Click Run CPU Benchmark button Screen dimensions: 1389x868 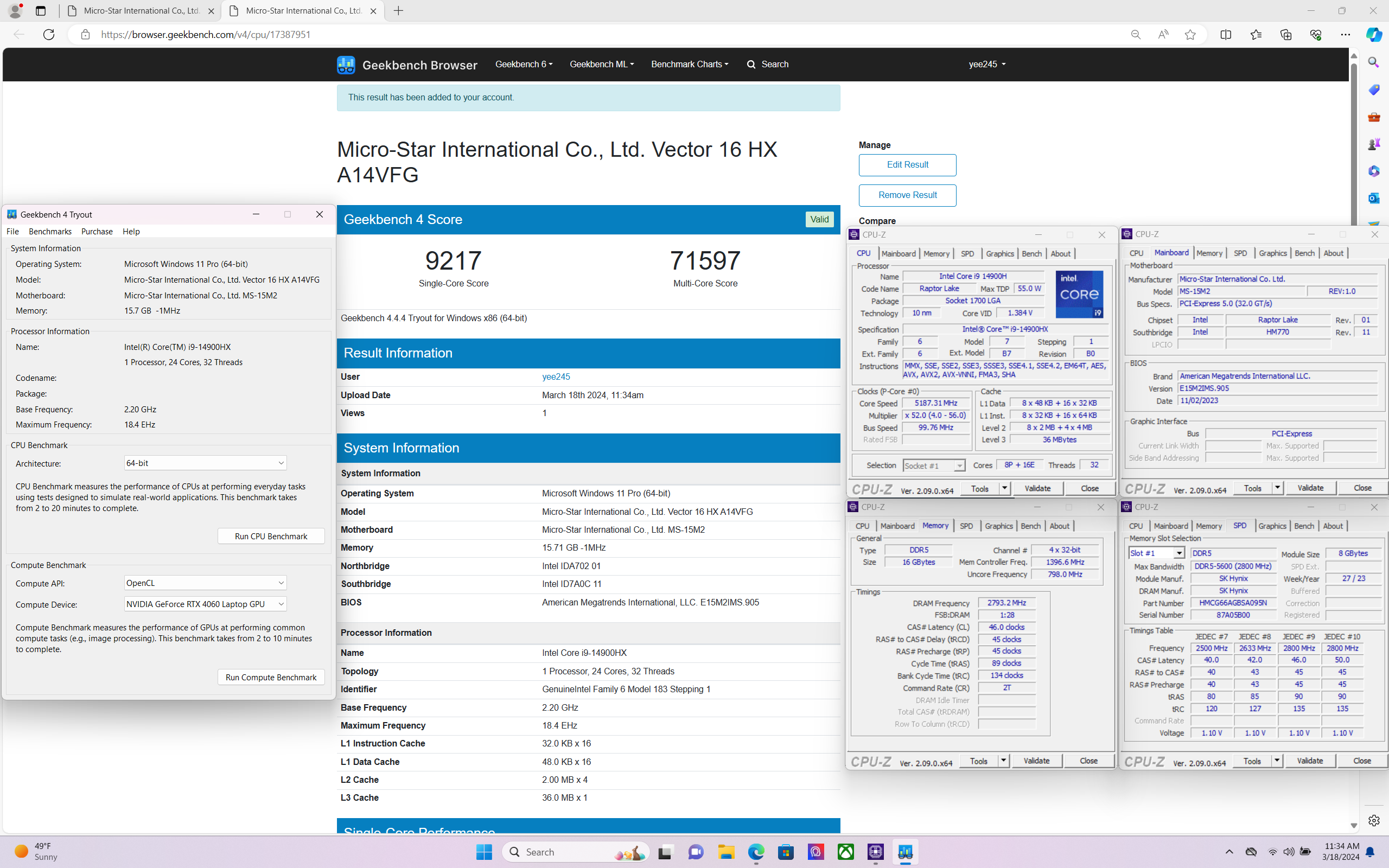point(271,536)
